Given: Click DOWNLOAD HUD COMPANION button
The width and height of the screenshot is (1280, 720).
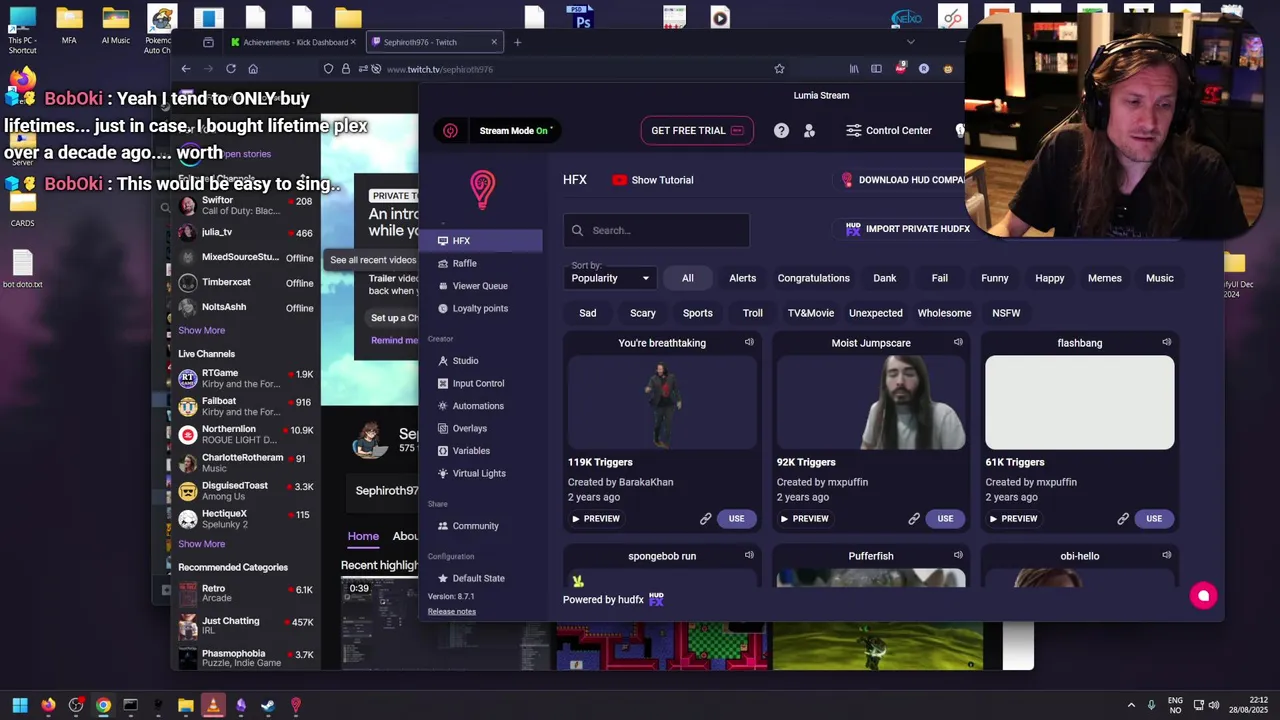Looking at the screenshot, I should point(904,180).
